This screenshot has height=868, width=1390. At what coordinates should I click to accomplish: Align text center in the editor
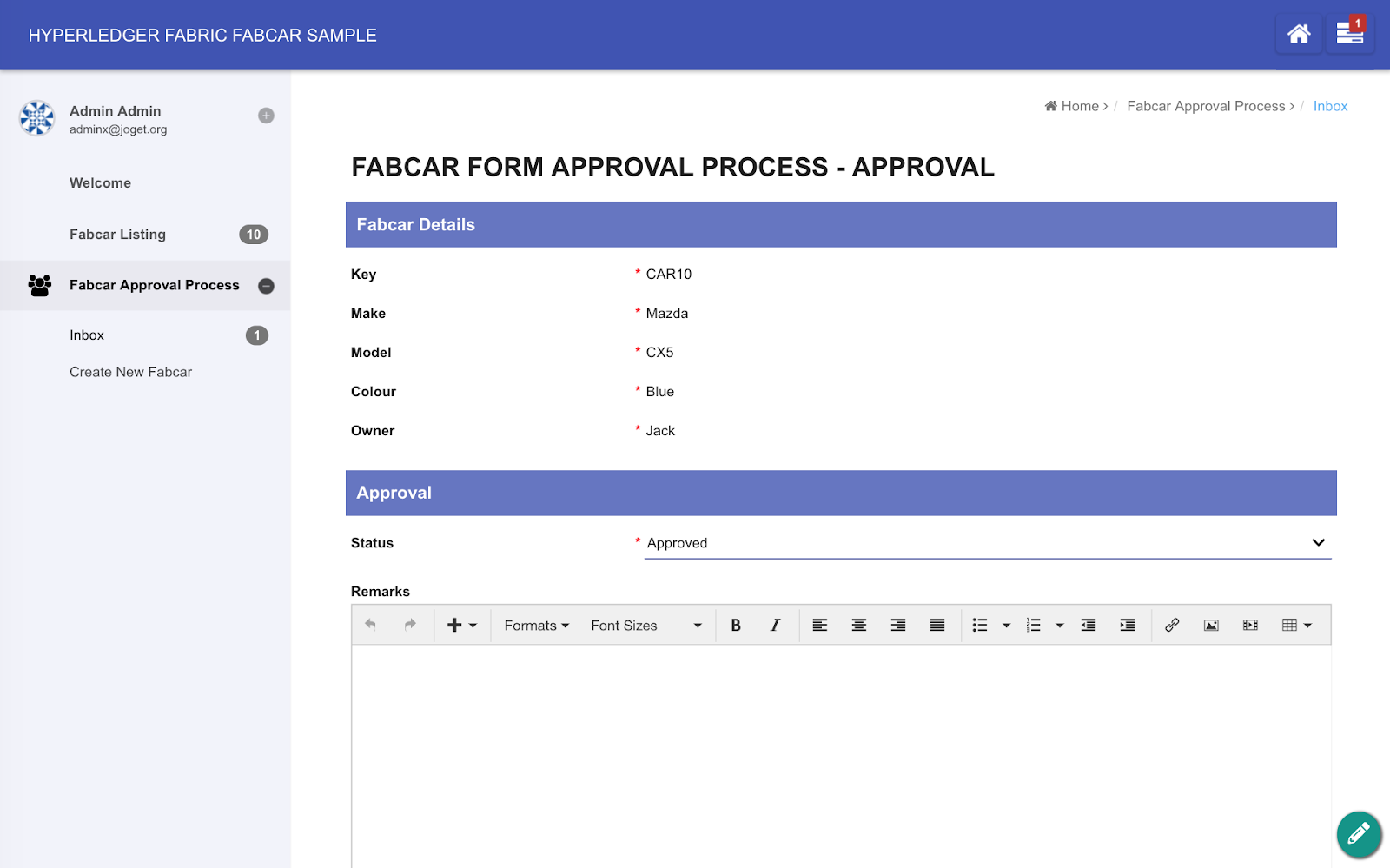(859, 625)
